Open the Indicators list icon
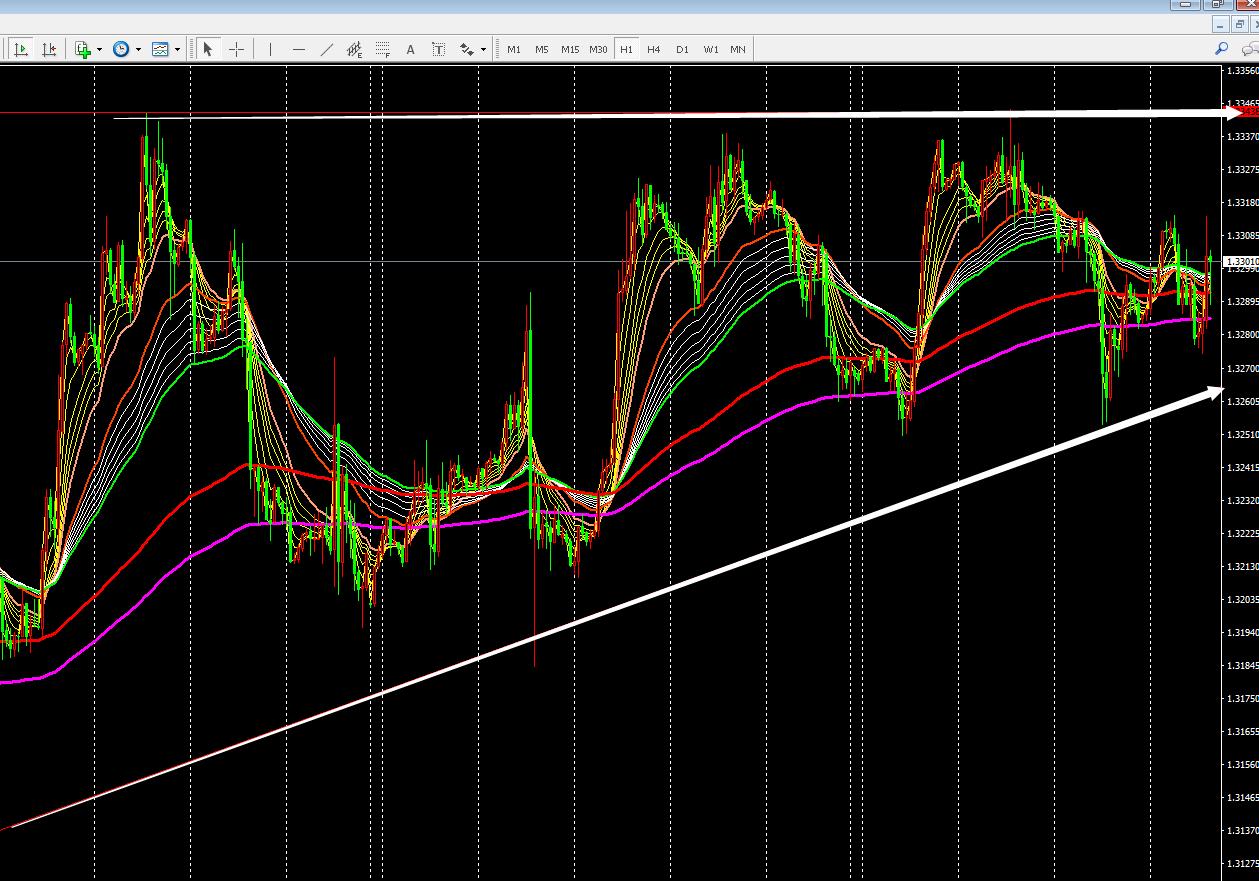Image resolution: width=1259 pixels, height=881 pixels. [x=83, y=49]
